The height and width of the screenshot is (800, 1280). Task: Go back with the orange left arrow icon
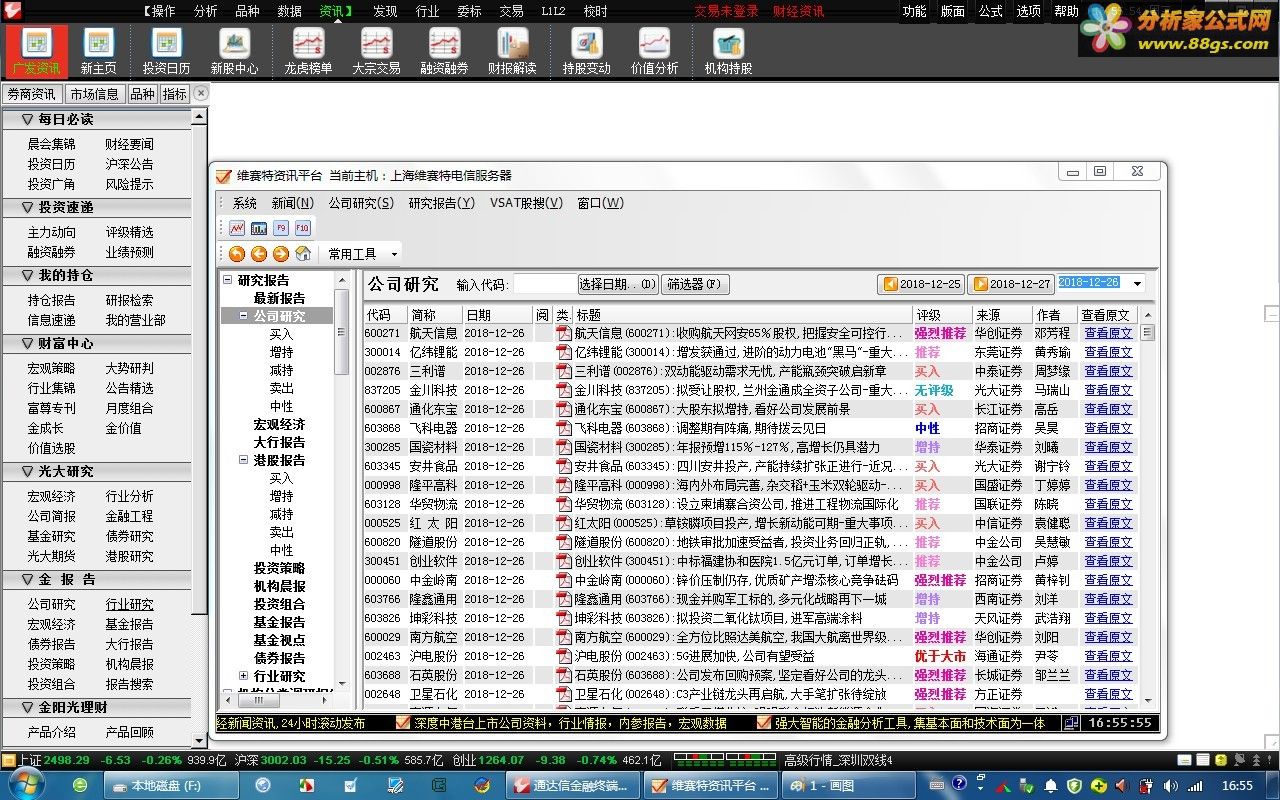pyautogui.click(x=259, y=254)
